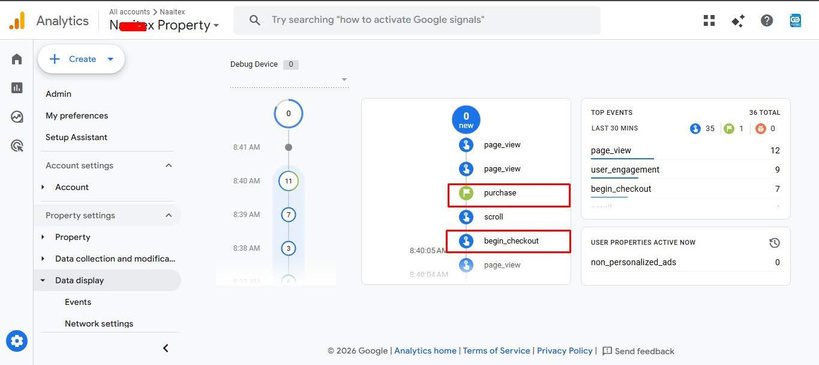The width and height of the screenshot is (819, 365).
Task: Collapse the Property settings section
Action: (168, 215)
